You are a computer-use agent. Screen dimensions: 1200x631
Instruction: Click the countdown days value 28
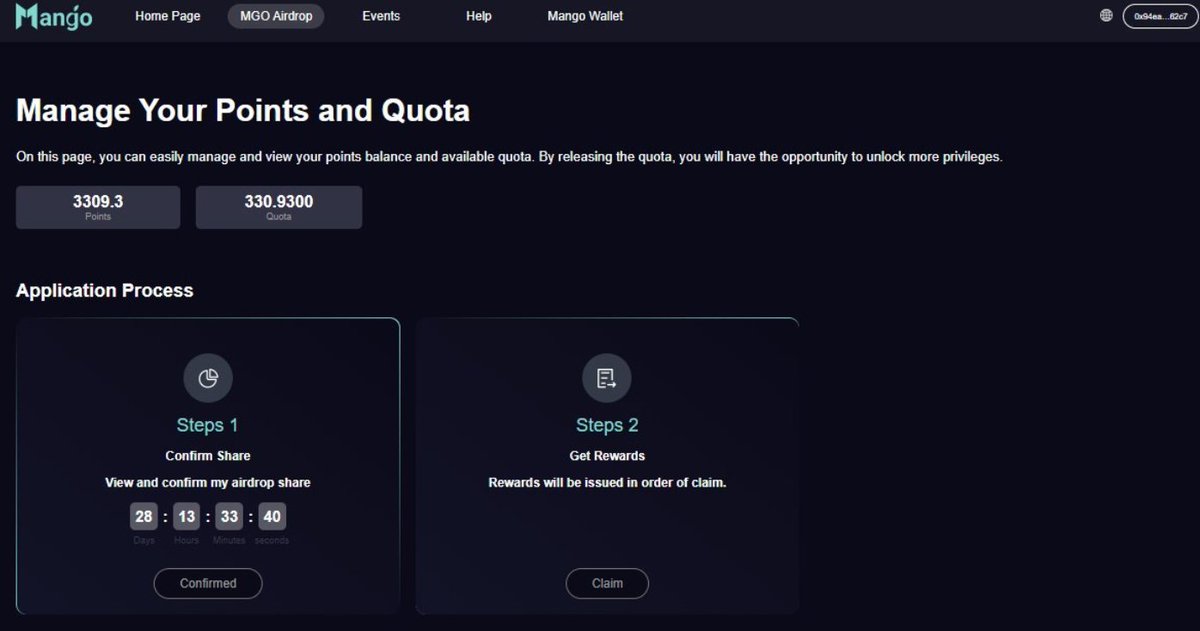click(x=144, y=517)
